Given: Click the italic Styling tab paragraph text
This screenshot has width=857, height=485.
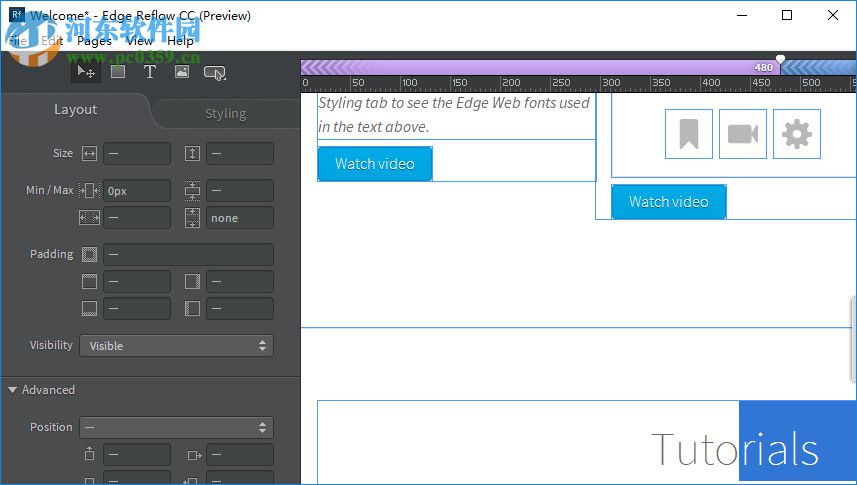Looking at the screenshot, I should [454, 115].
